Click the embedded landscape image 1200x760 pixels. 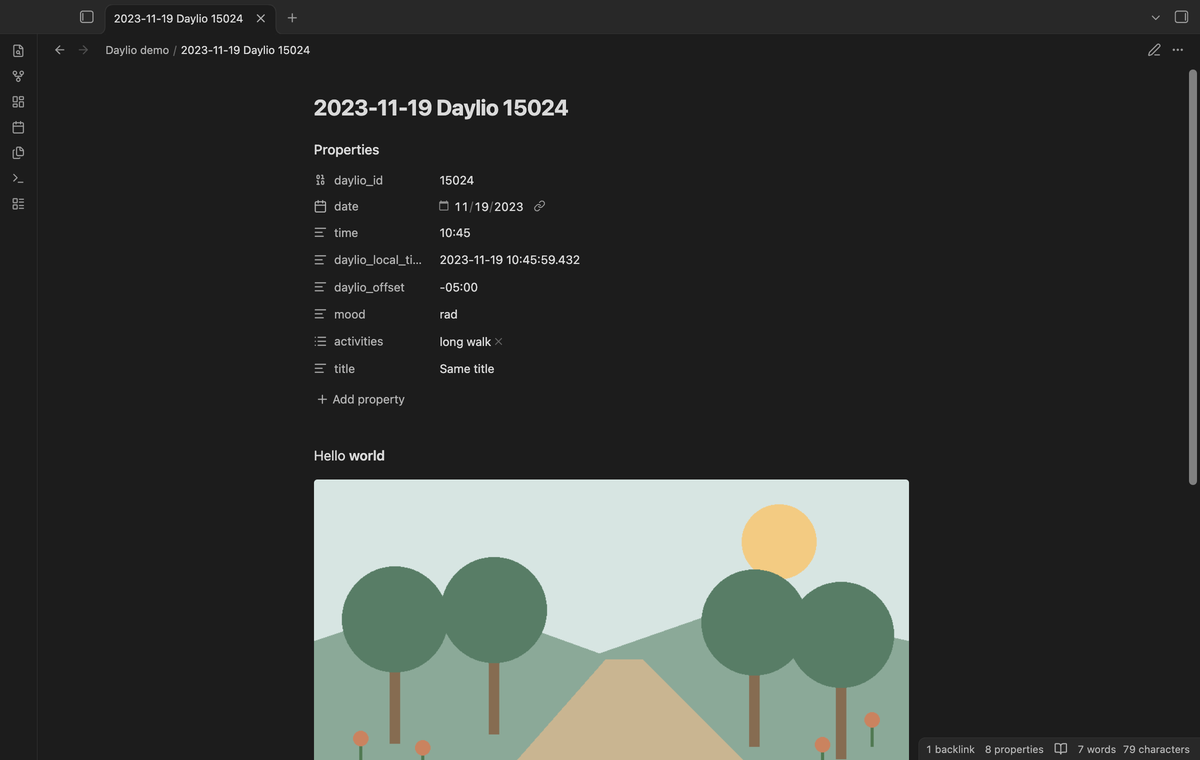click(x=611, y=620)
